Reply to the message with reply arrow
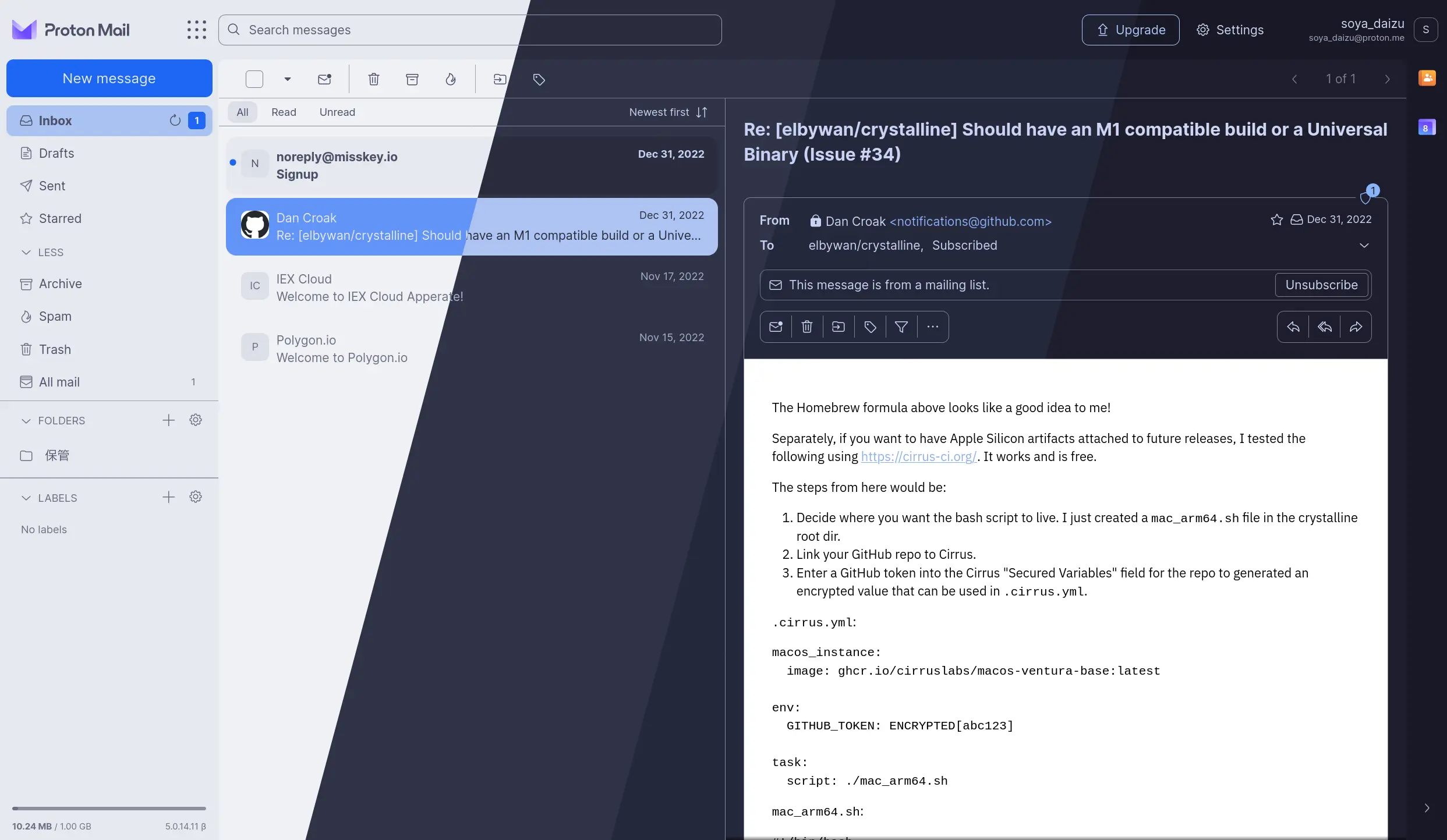The height and width of the screenshot is (840, 1447). (x=1293, y=327)
